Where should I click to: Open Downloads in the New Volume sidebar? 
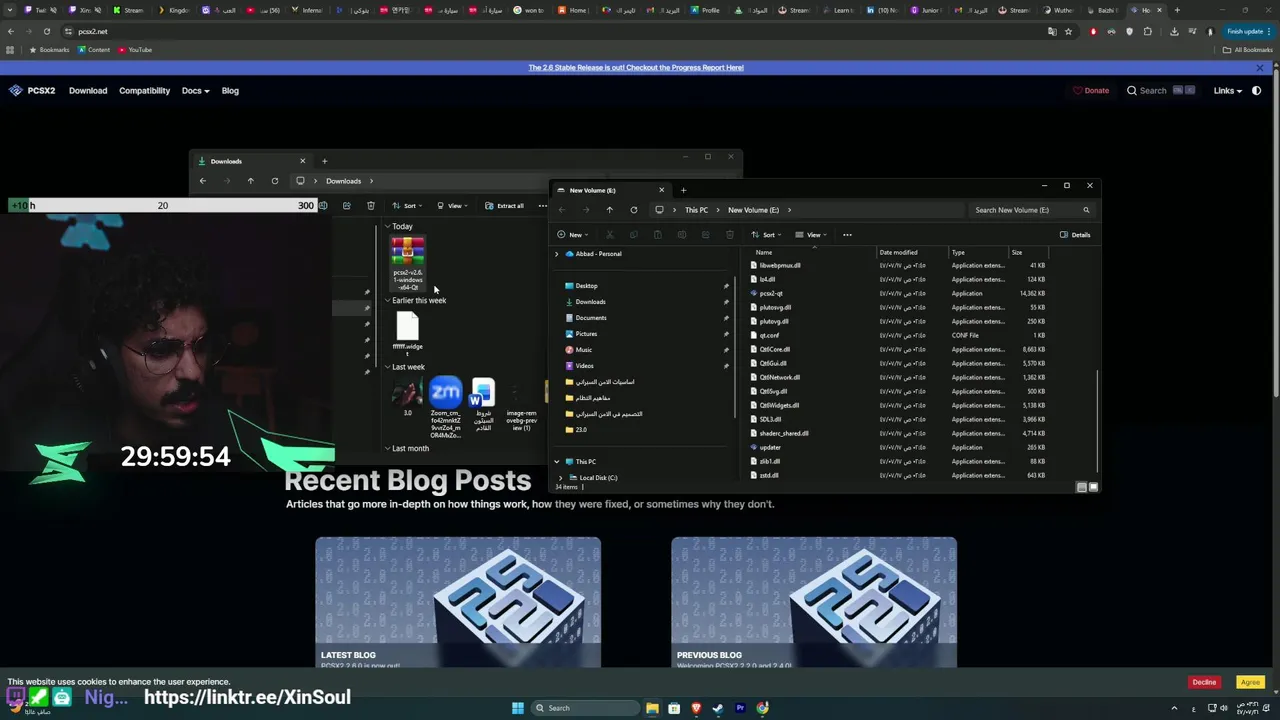pyautogui.click(x=590, y=302)
